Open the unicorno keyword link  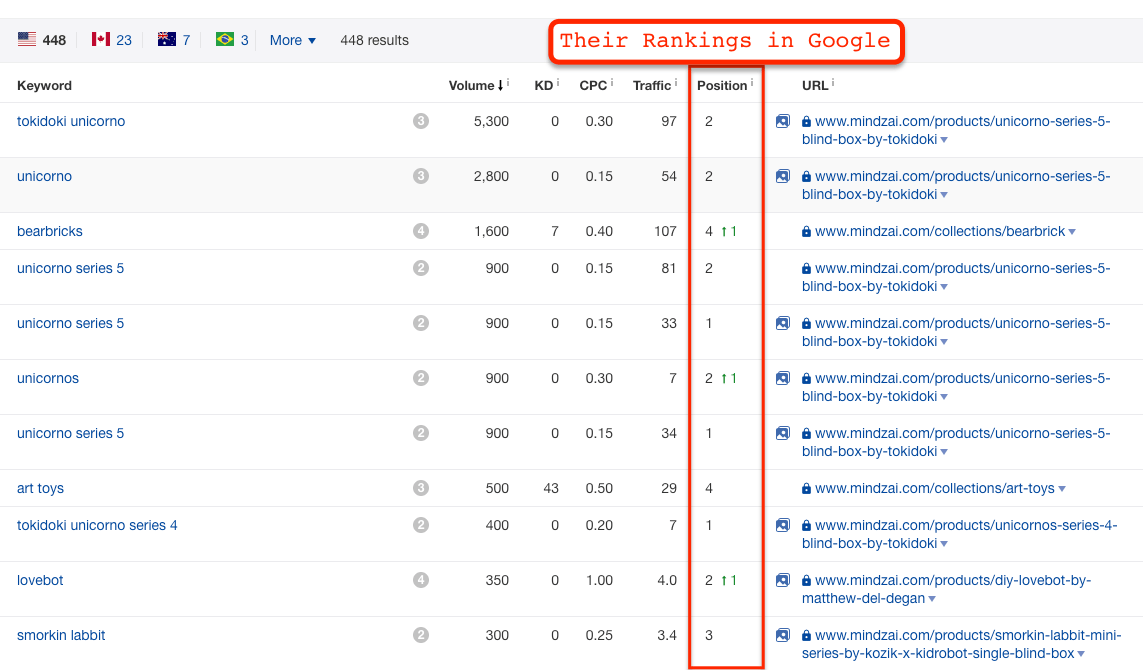pos(44,176)
